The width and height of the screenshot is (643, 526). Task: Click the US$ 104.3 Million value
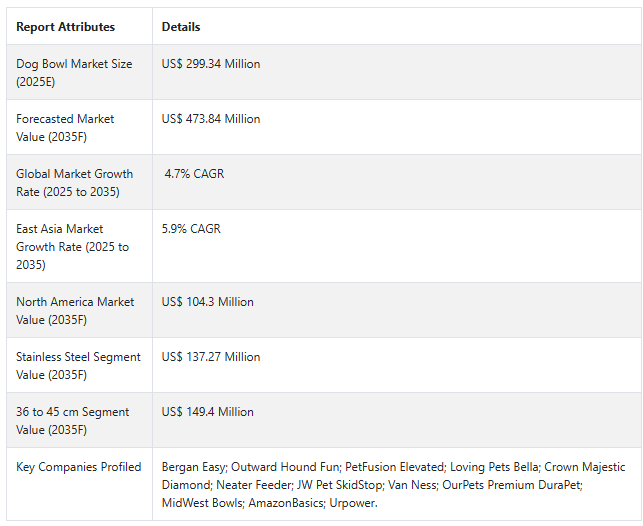click(x=208, y=302)
